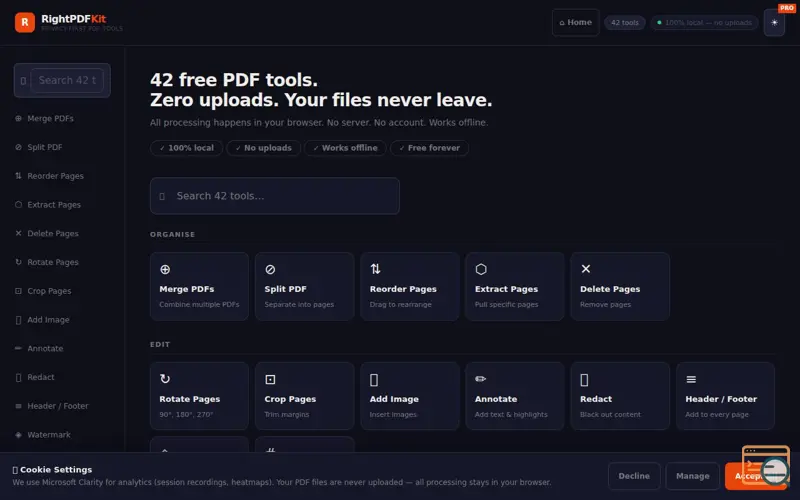The width and height of the screenshot is (800, 500).
Task: Select Redact in the sidebar
Action: coord(41,377)
